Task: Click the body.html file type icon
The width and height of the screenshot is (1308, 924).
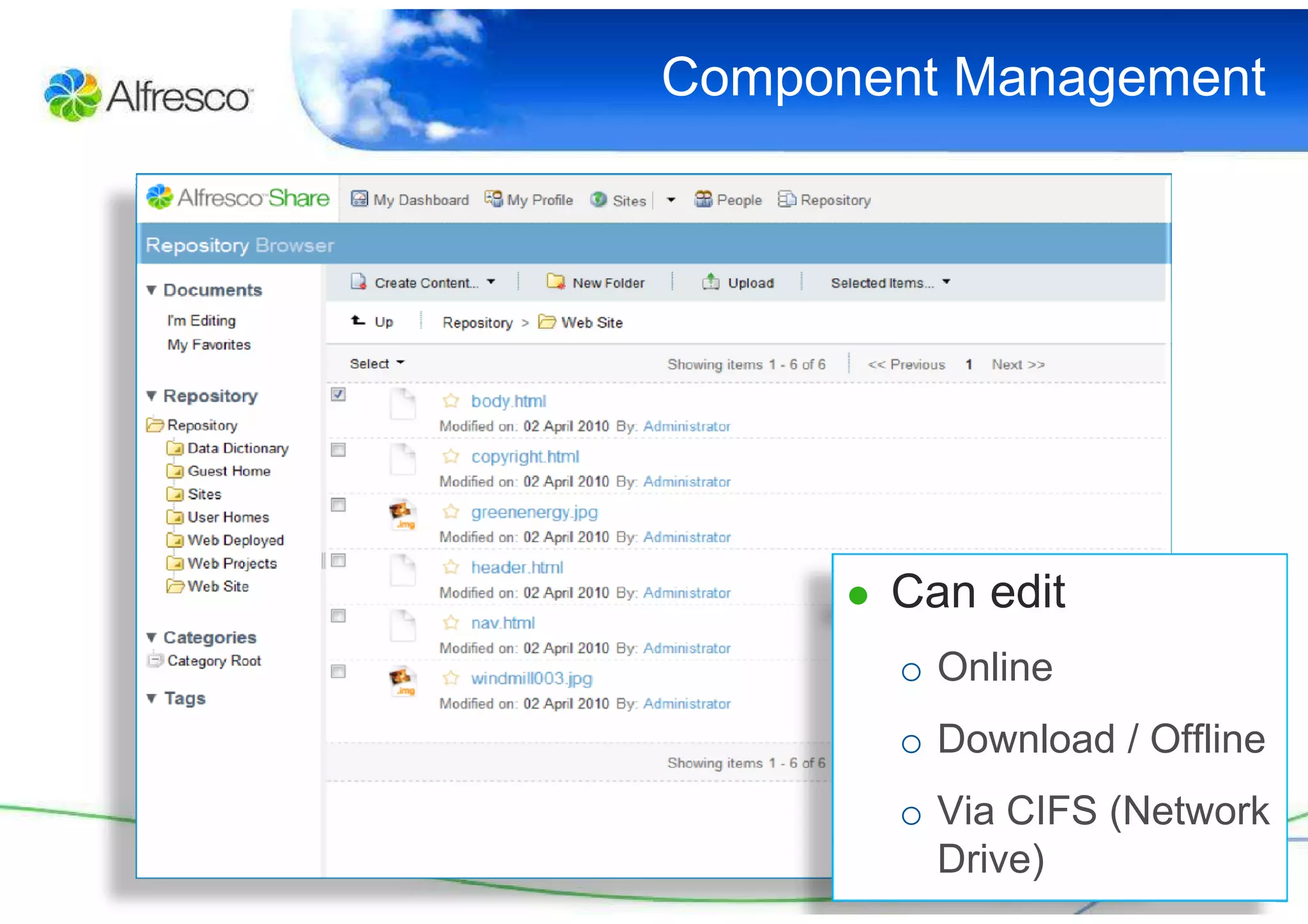Action: point(403,404)
